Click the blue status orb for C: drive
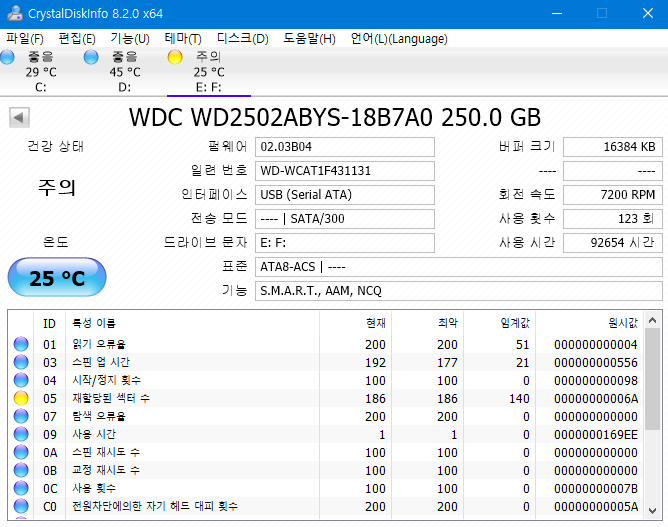668x527 pixels. pyautogui.click(x=7, y=57)
